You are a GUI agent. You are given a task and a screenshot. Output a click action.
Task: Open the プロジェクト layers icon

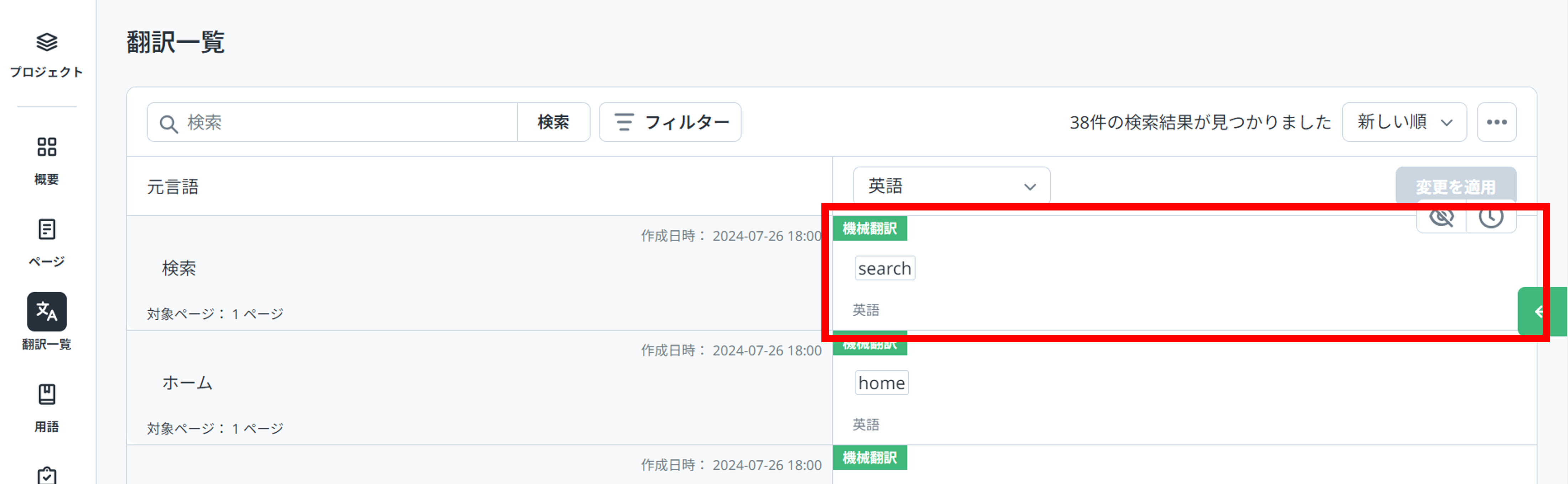point(47,42)
